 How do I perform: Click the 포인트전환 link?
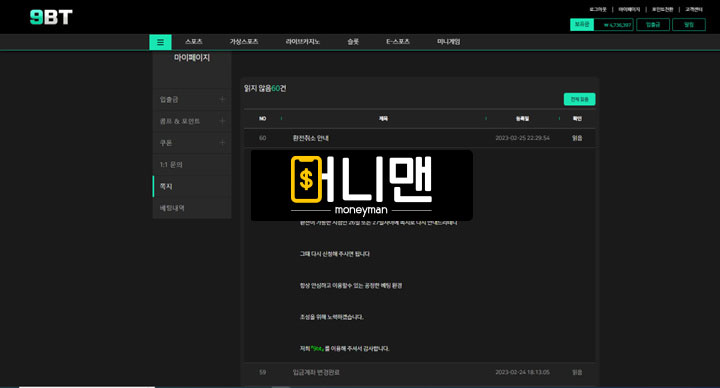pyautogui.click(x=663, y=9)
